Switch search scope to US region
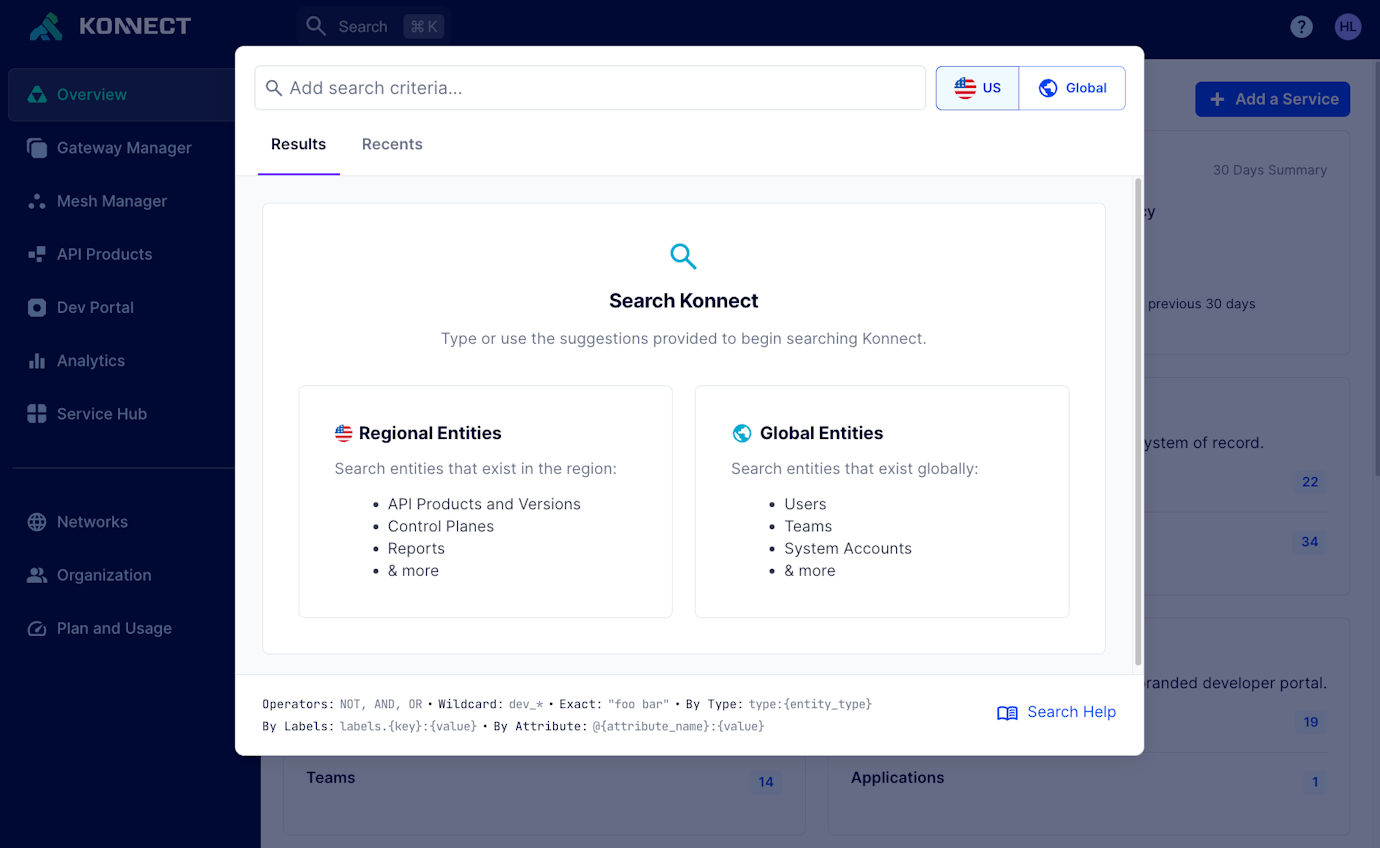This screenshot has width=1380, height=848. (x=977, y=87)
